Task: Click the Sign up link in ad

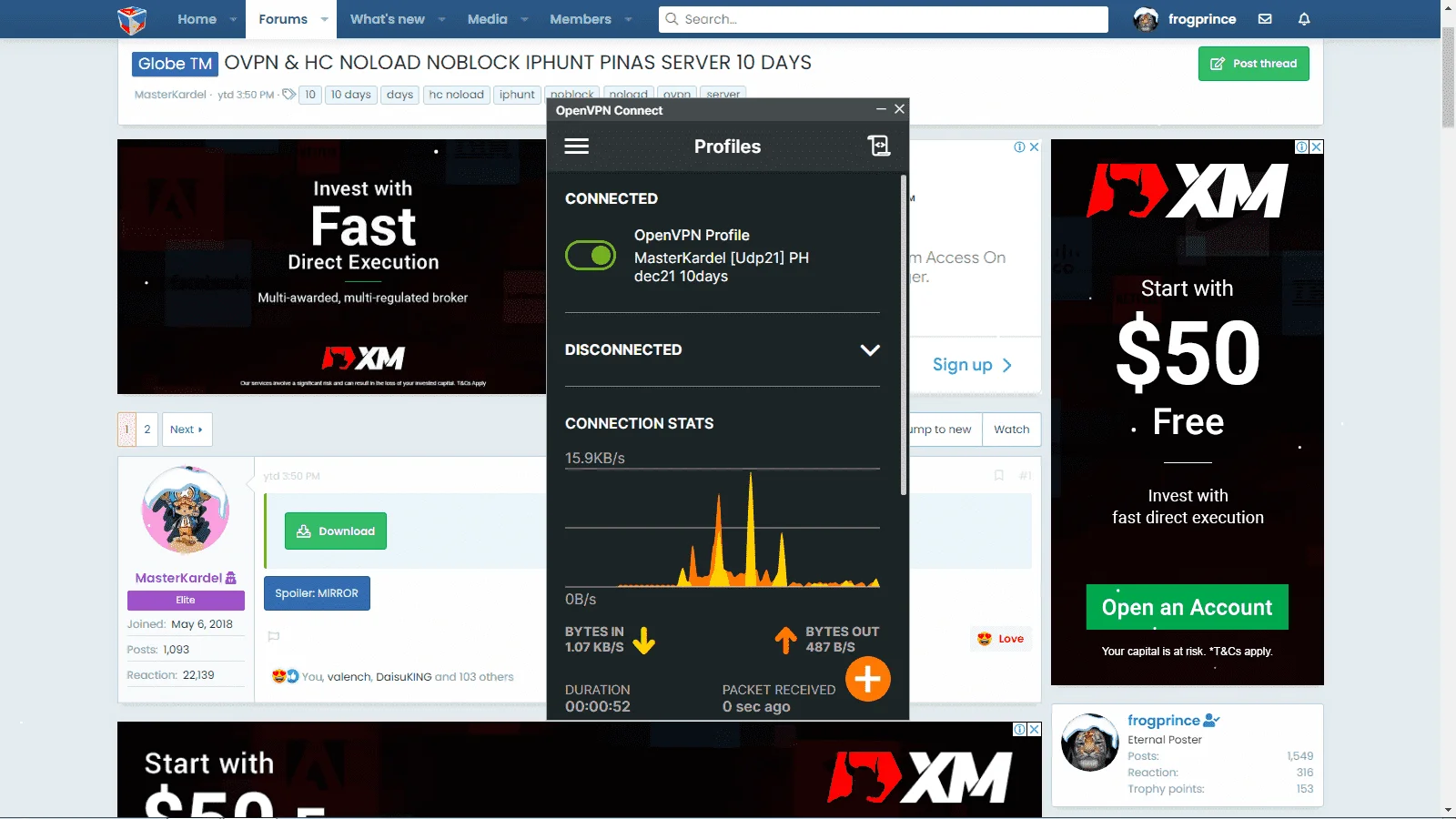Action: (972, 365)
